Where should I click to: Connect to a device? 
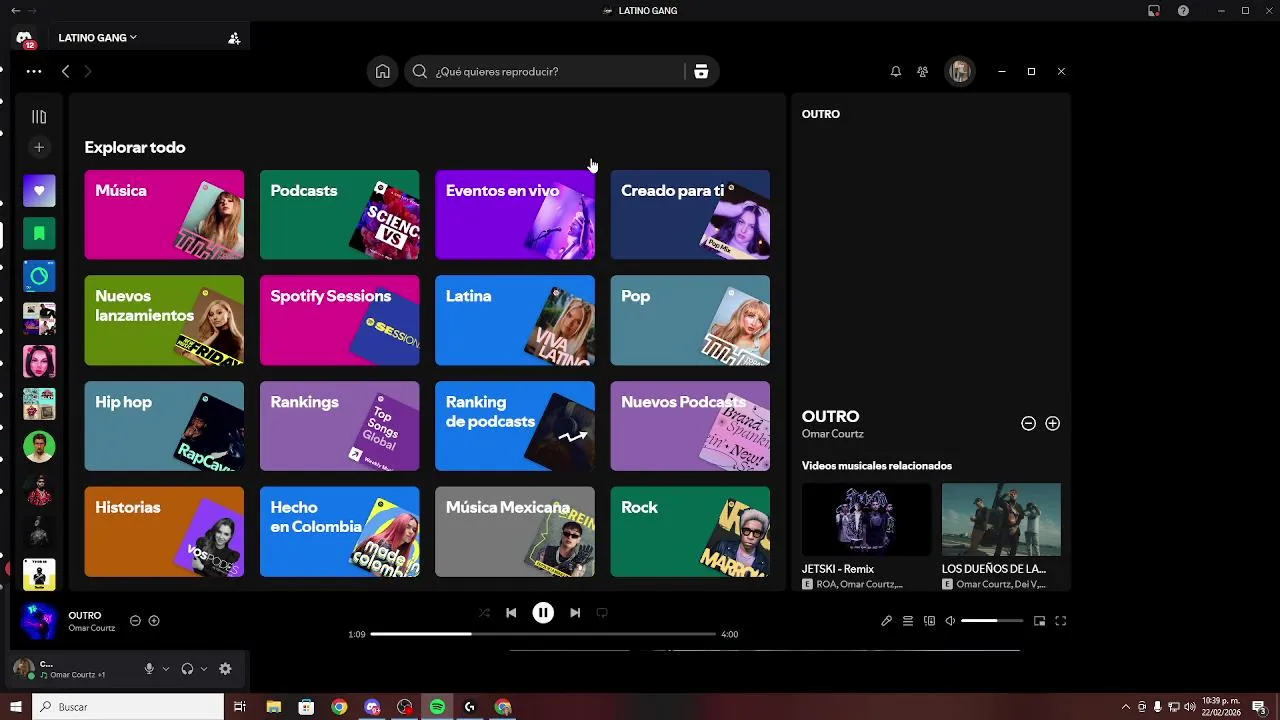[929, 621]
